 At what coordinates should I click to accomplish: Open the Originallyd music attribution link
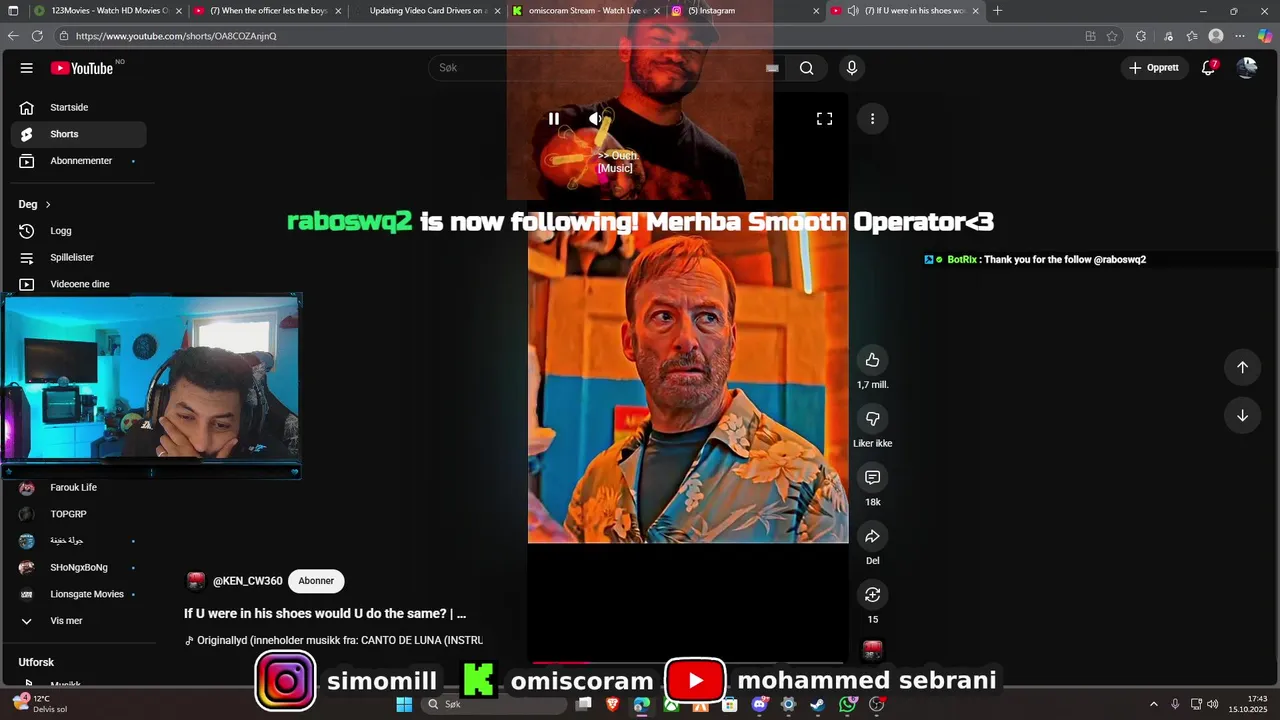(x=334, y=640)
